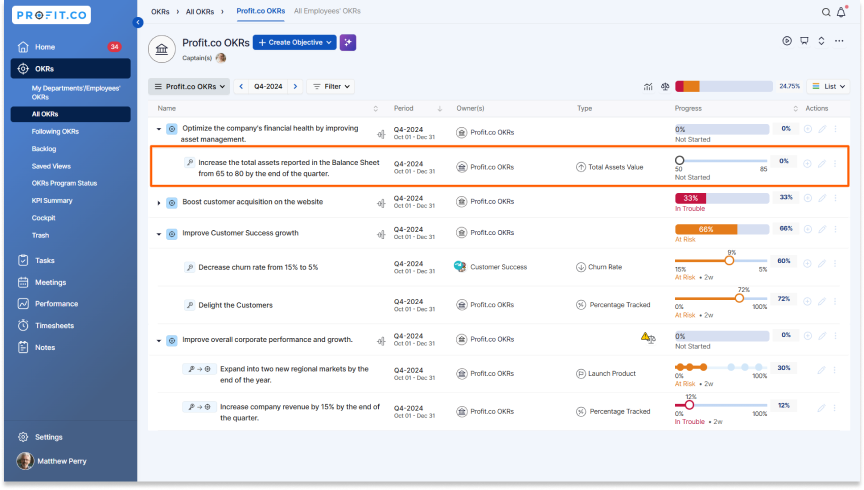Open the List view dropdown
Screen dimensions: 864x490
(x=828, y=87)
